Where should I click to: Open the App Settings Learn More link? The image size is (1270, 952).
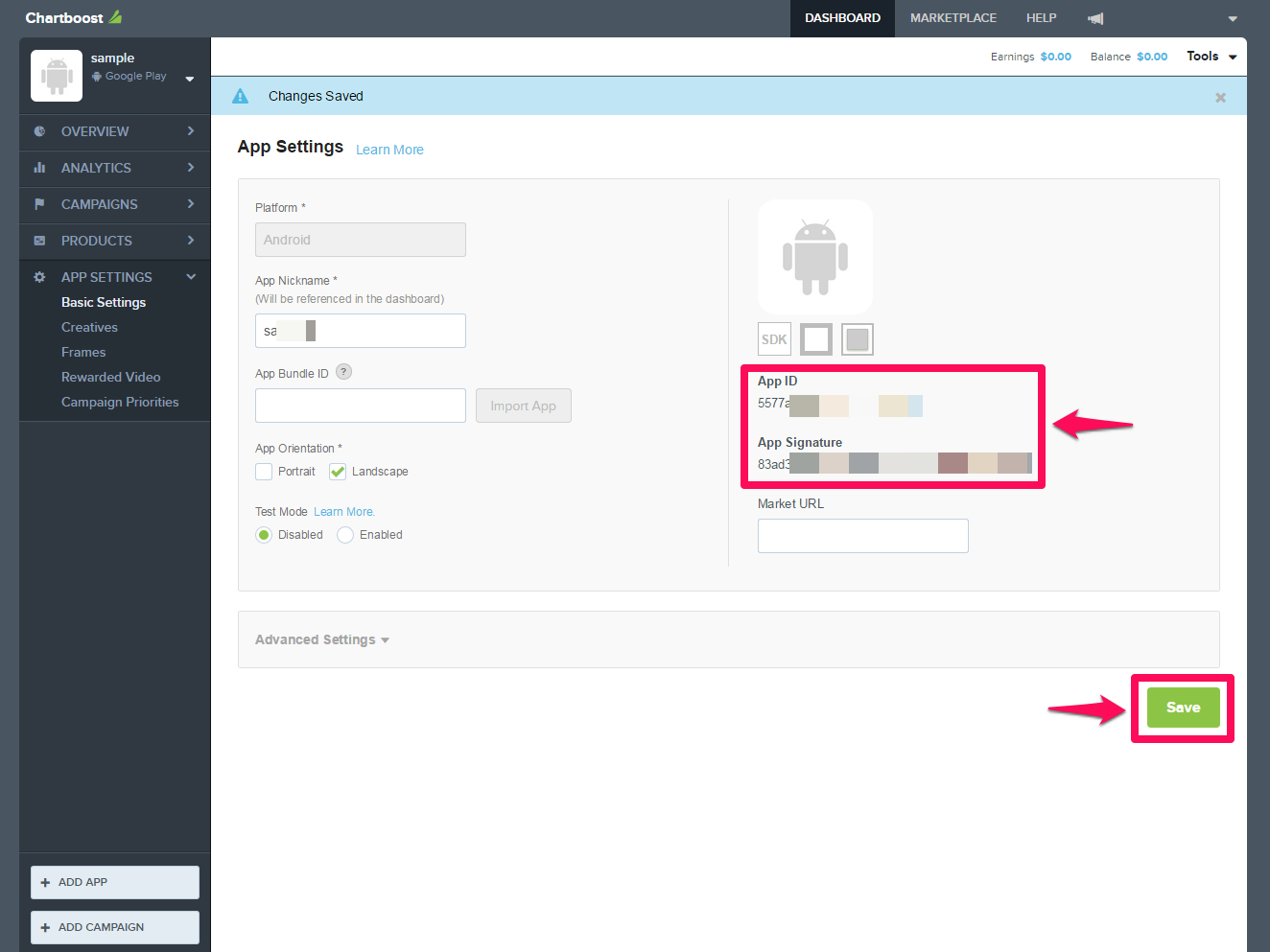(389, 150)
